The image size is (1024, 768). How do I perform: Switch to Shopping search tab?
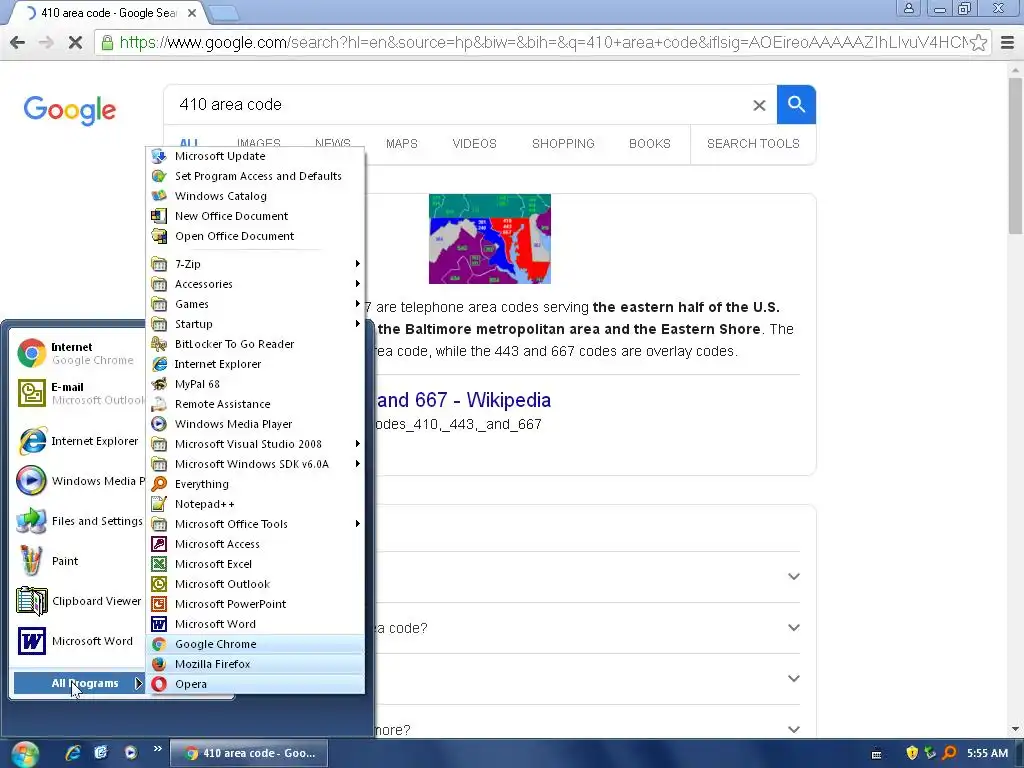[563, 144]
